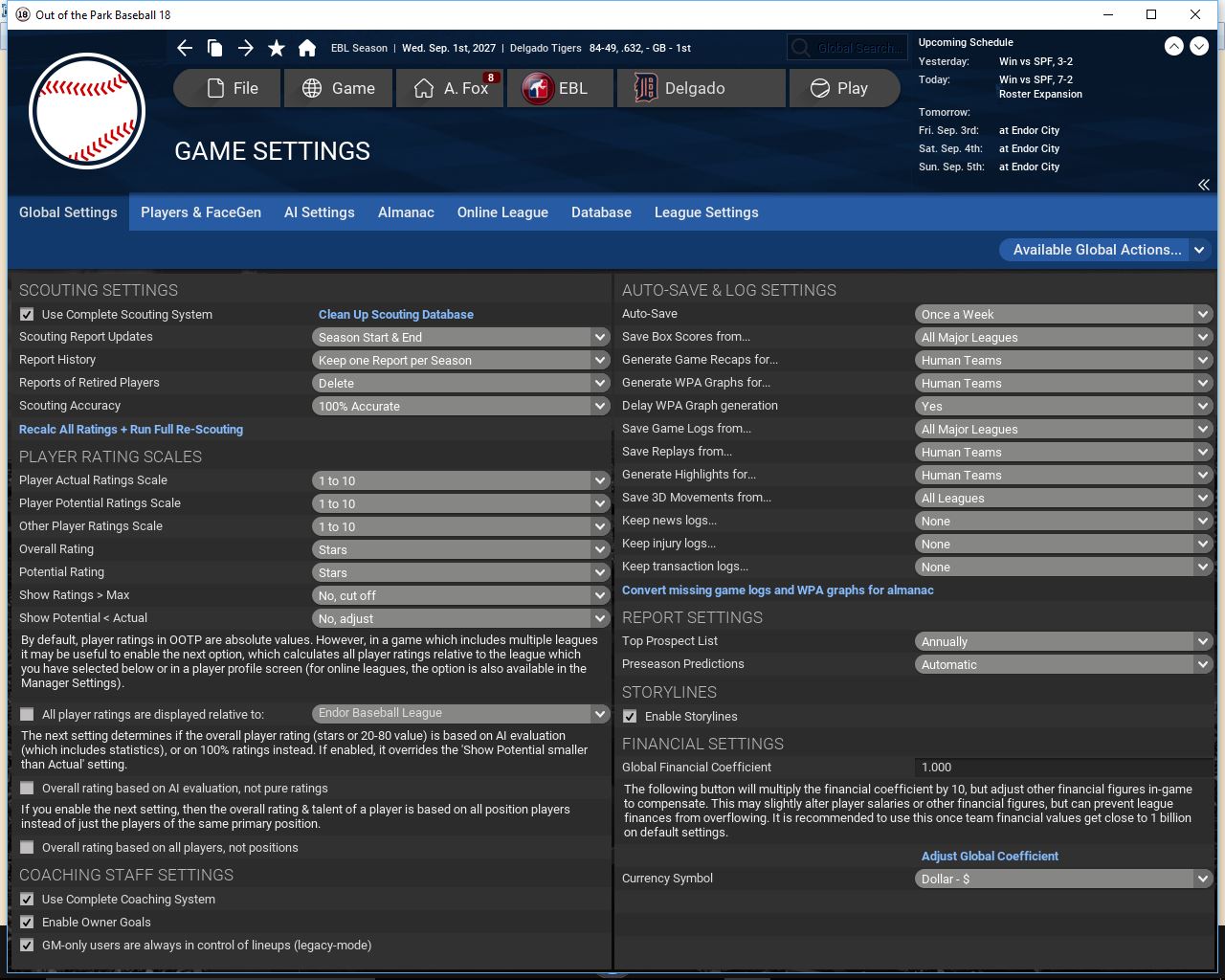Click the forward arrow navigation icon
The width and height of the screenshot is (1225, 980).
point(246,48)
